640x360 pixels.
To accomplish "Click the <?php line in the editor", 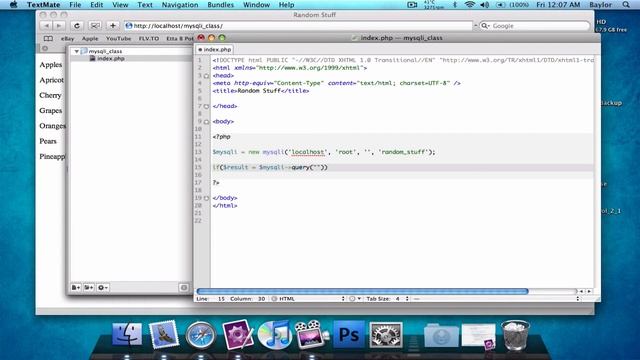I will 221,137.
